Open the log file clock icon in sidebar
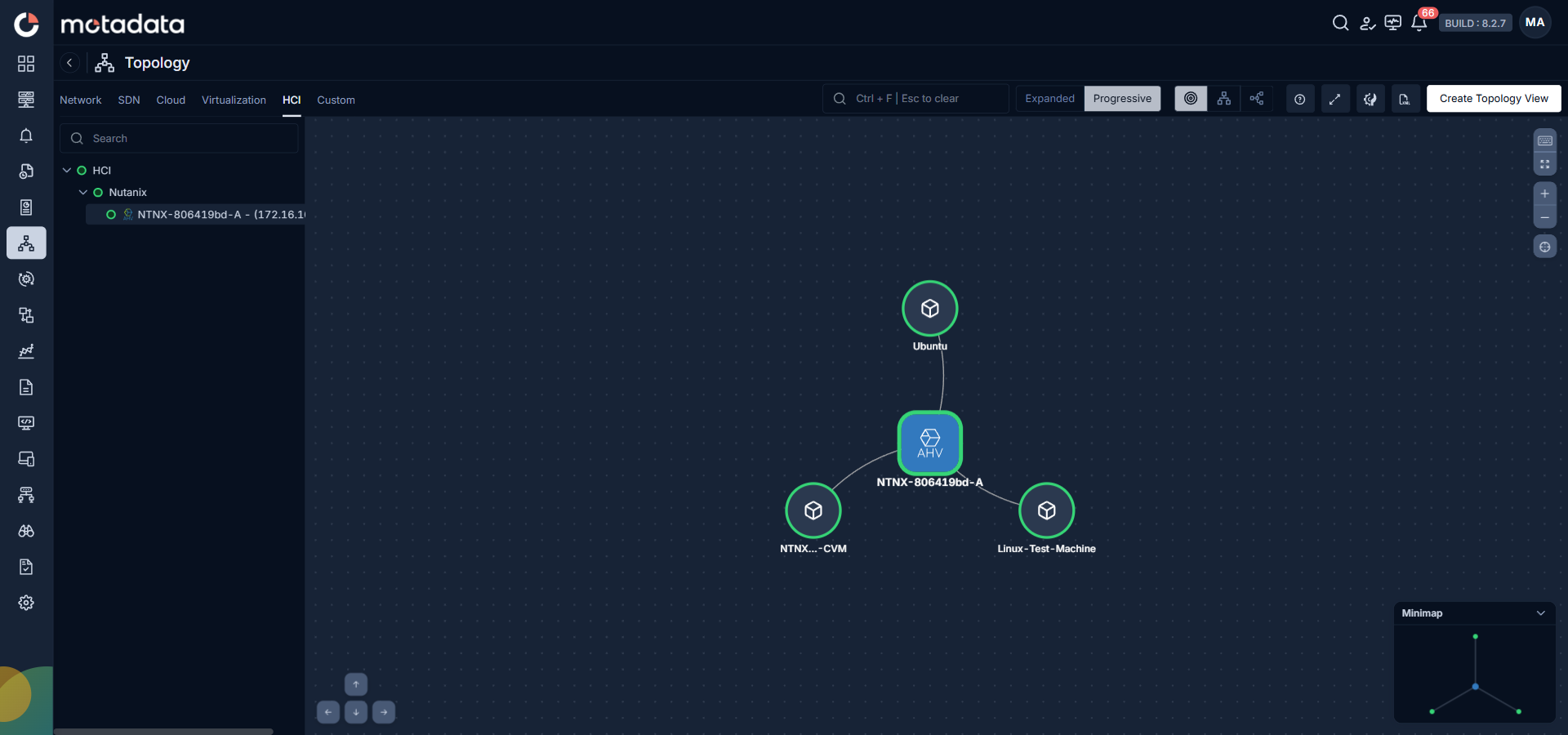Image resolution: width=1568 pixels, height=735 pixels. [x=26, y=171]
